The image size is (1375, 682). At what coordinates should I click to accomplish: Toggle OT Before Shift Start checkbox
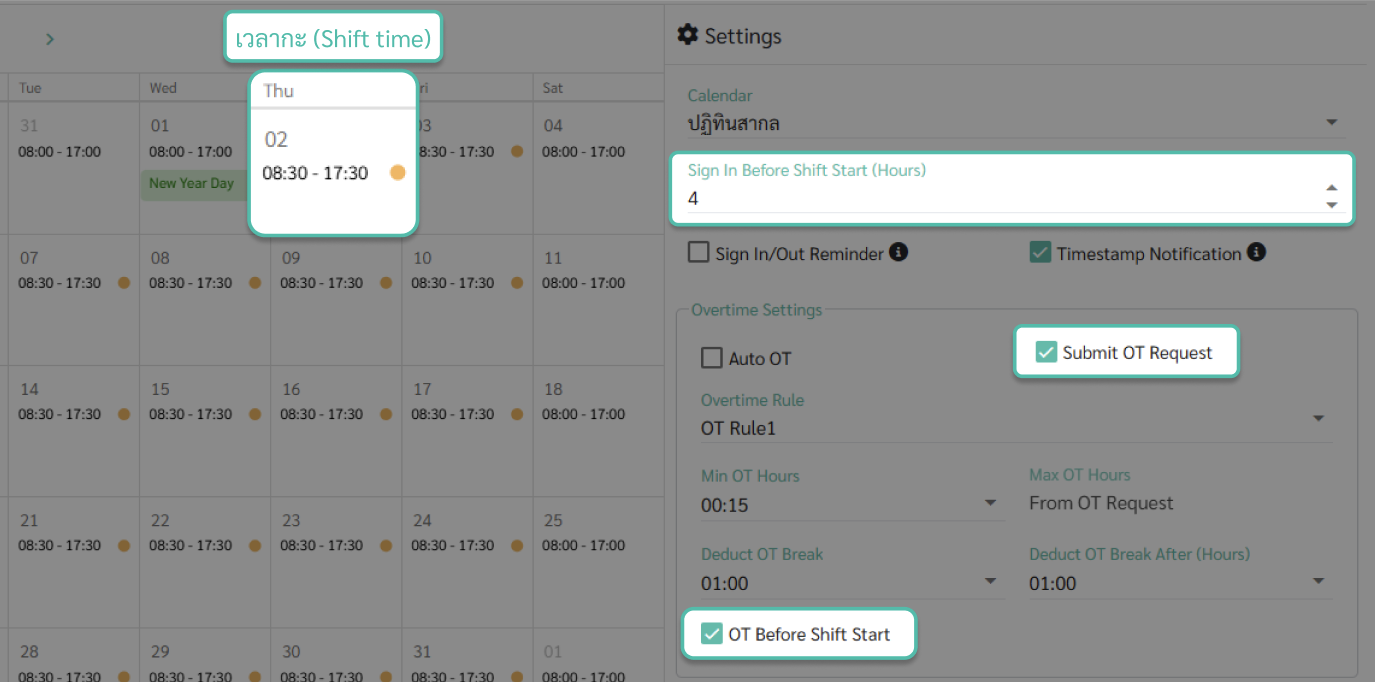(x=712, y=633)
